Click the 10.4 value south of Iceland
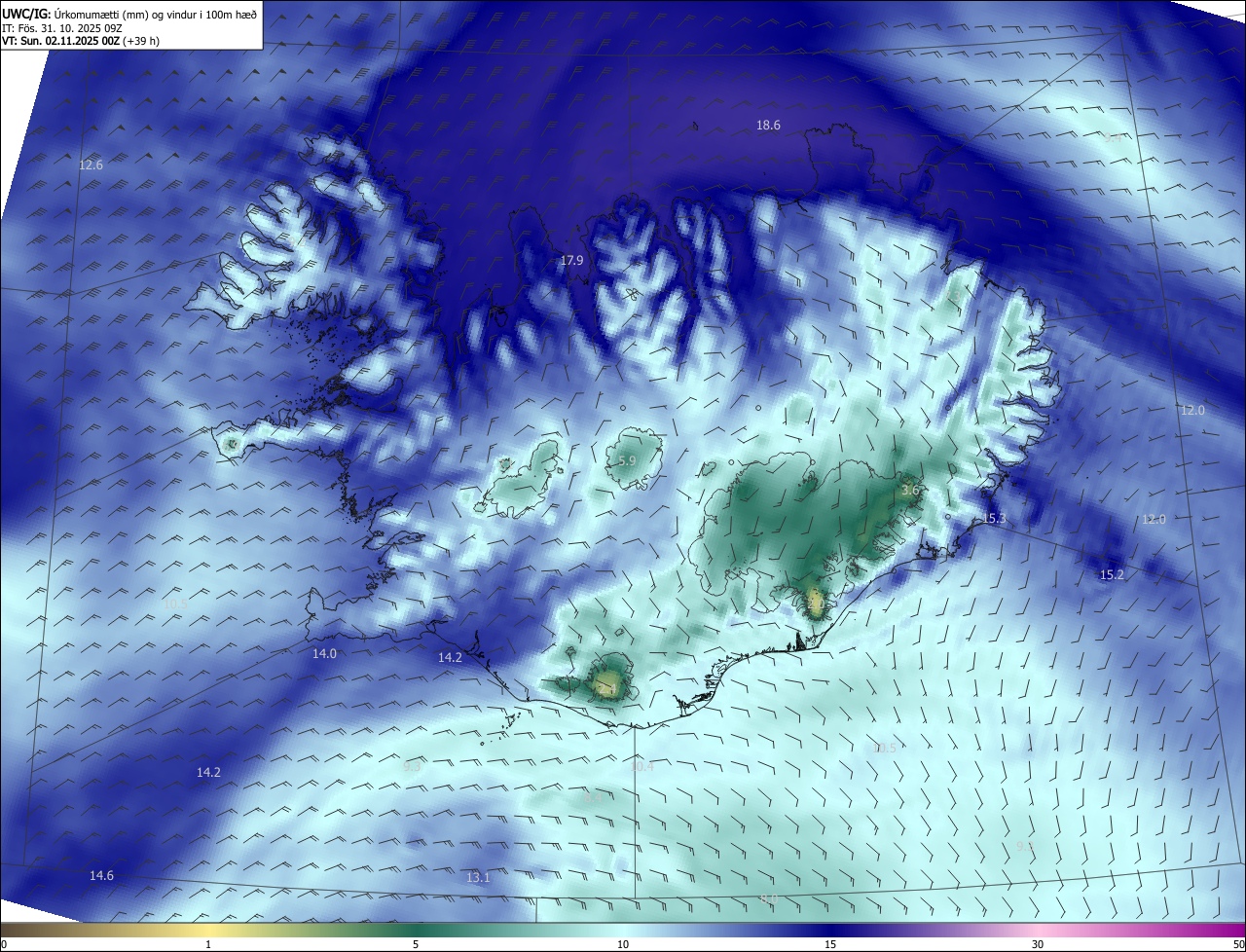 point(641,767)
